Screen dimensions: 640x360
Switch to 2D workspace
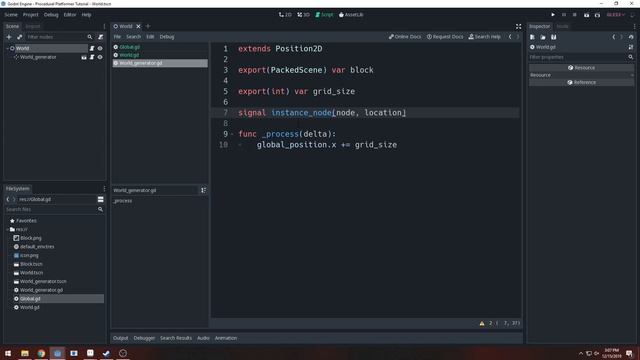(285, 15)
